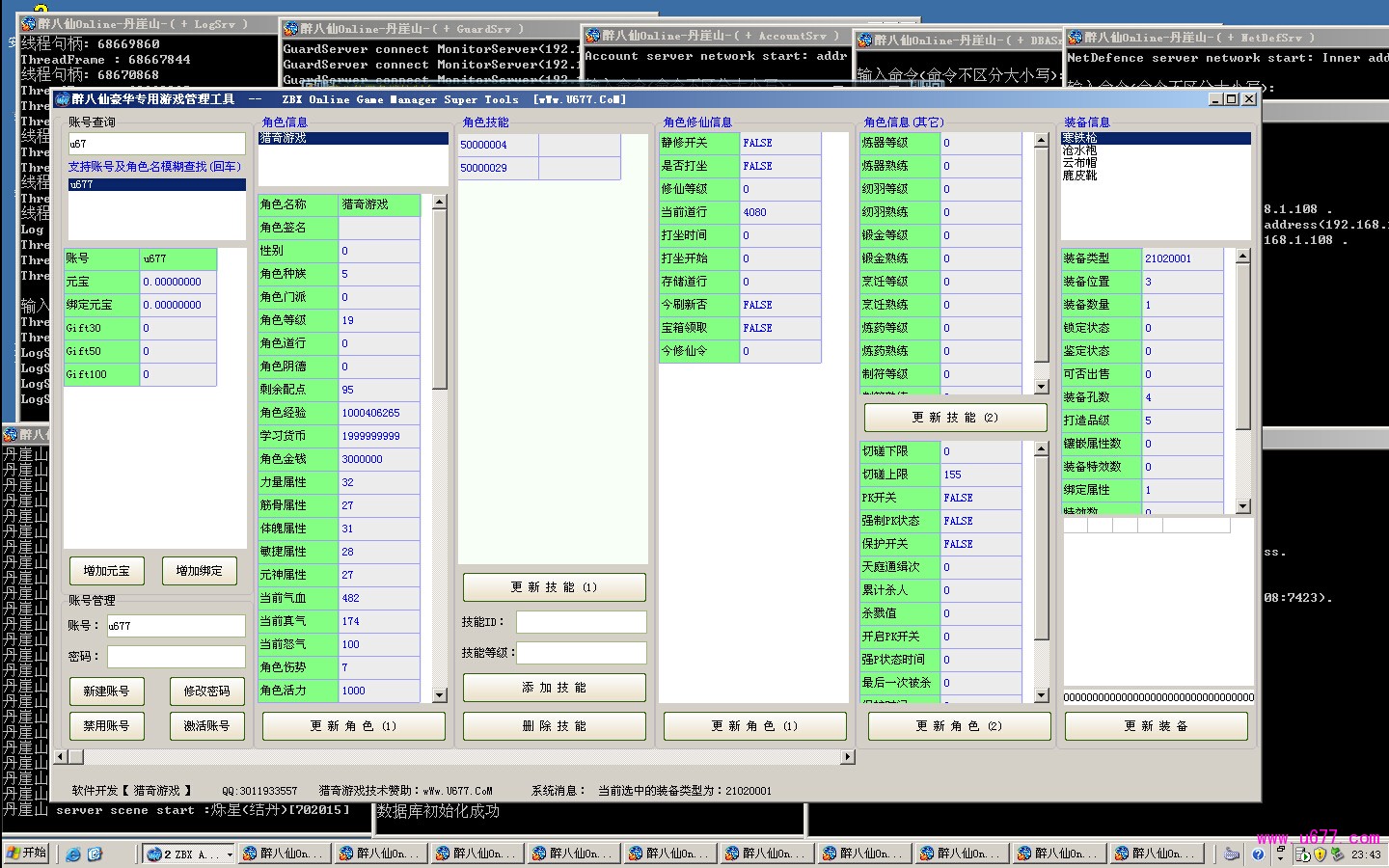Select skill 50000004 in the skill list
This screenshot has height=868, width=1389.
coord(484,145)
